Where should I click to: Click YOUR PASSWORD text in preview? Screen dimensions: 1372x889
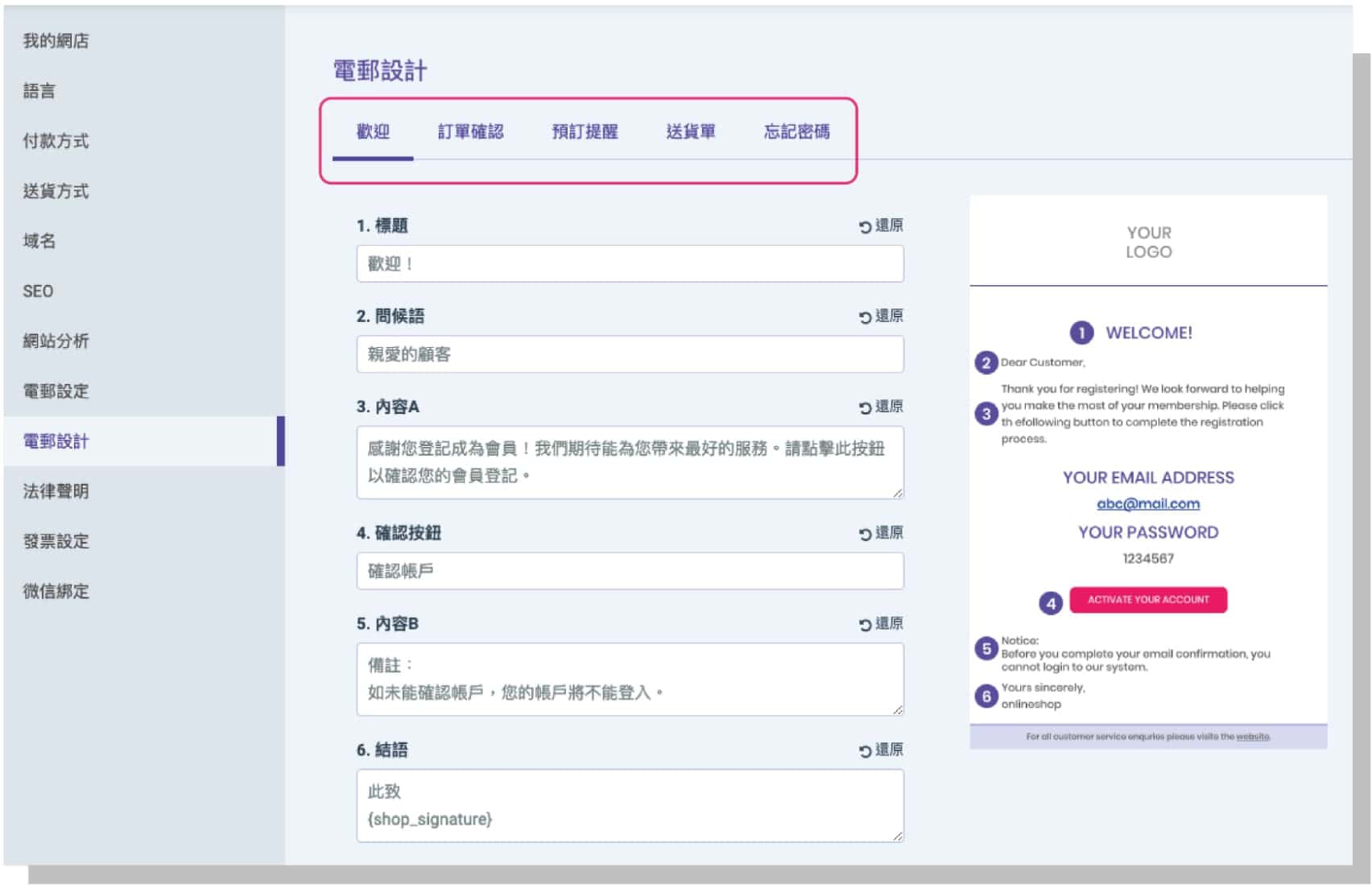tap(1148, 532)
